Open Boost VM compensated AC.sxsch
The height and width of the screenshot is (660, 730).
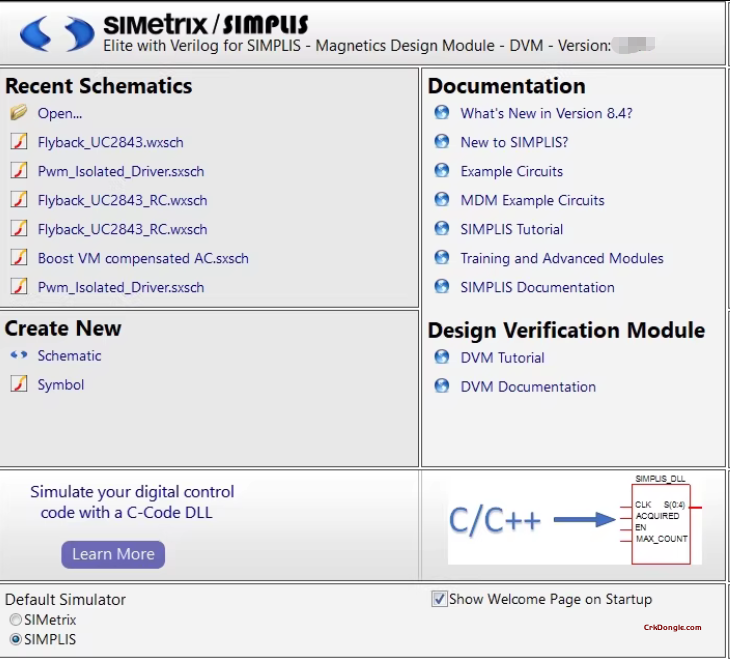143,258
